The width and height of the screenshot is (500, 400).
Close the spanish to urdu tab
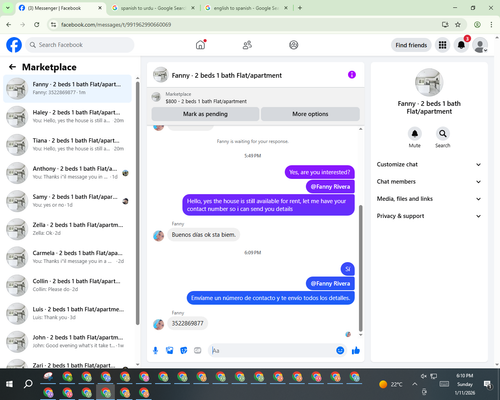pos(193,8)
